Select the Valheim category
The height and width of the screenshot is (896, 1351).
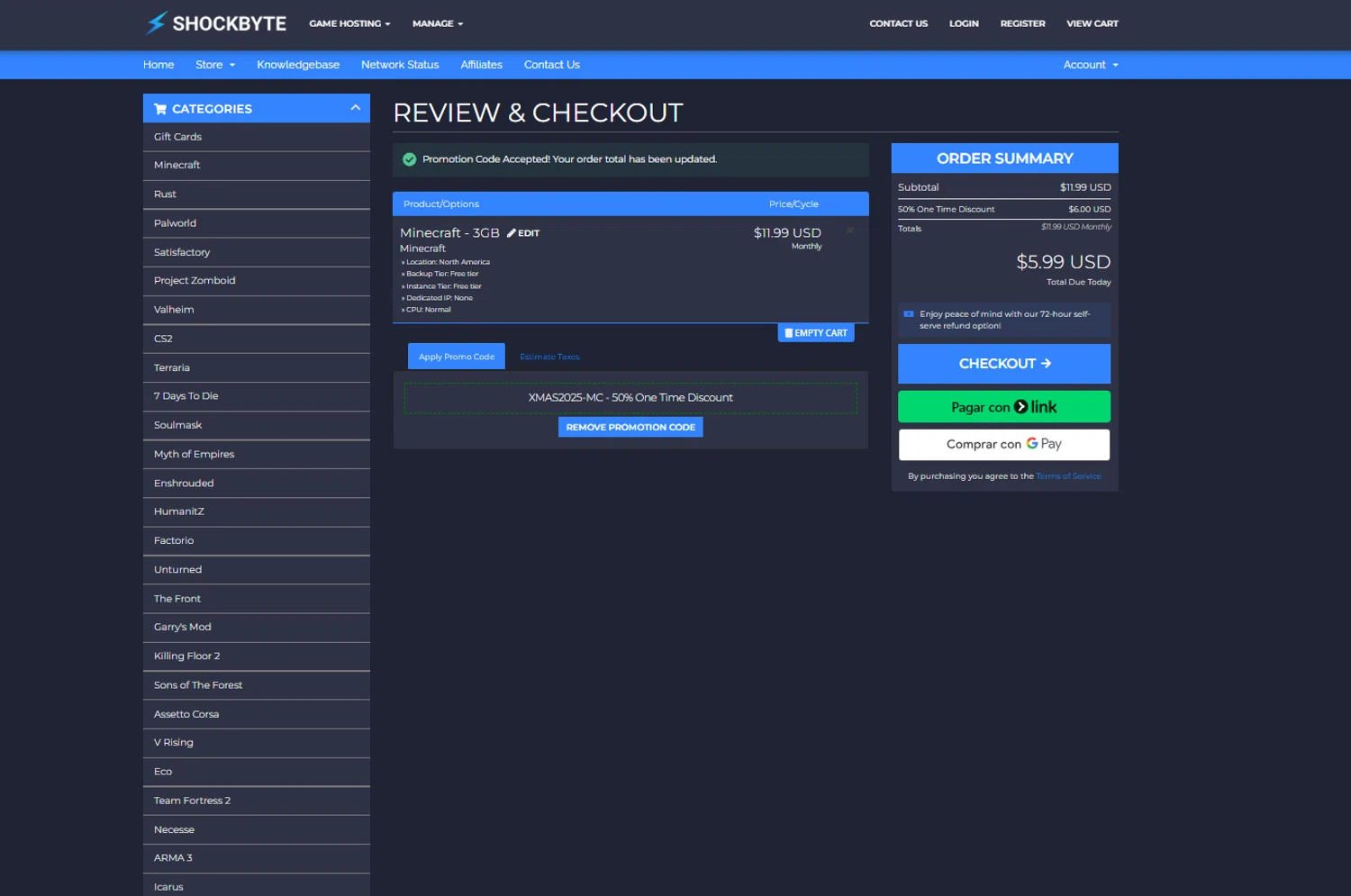(x=257, y=310)
